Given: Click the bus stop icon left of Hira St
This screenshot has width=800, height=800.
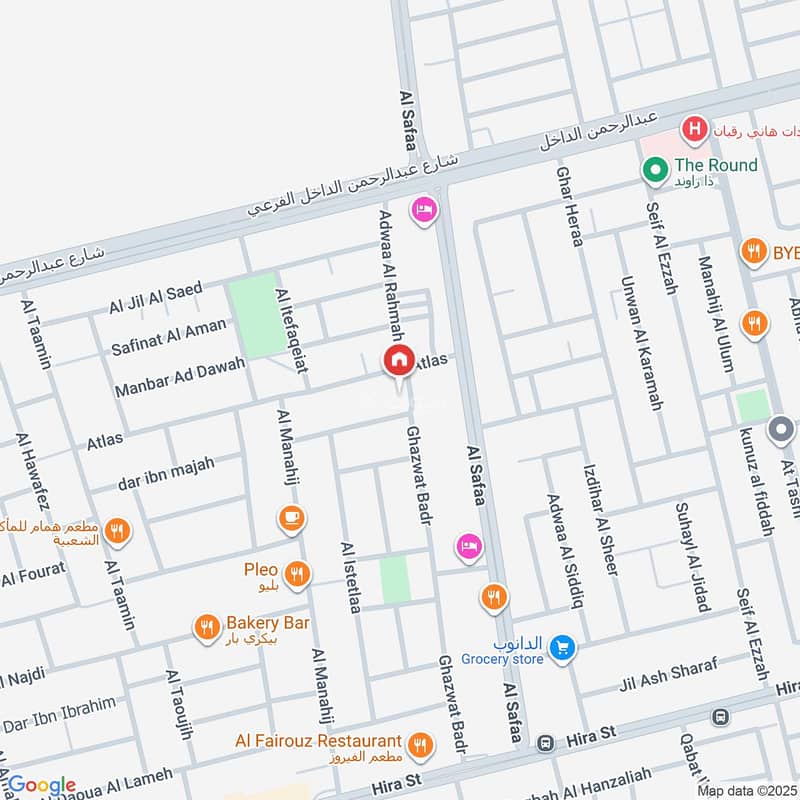Looking at the screenshot, I should [x=545, y=742].
